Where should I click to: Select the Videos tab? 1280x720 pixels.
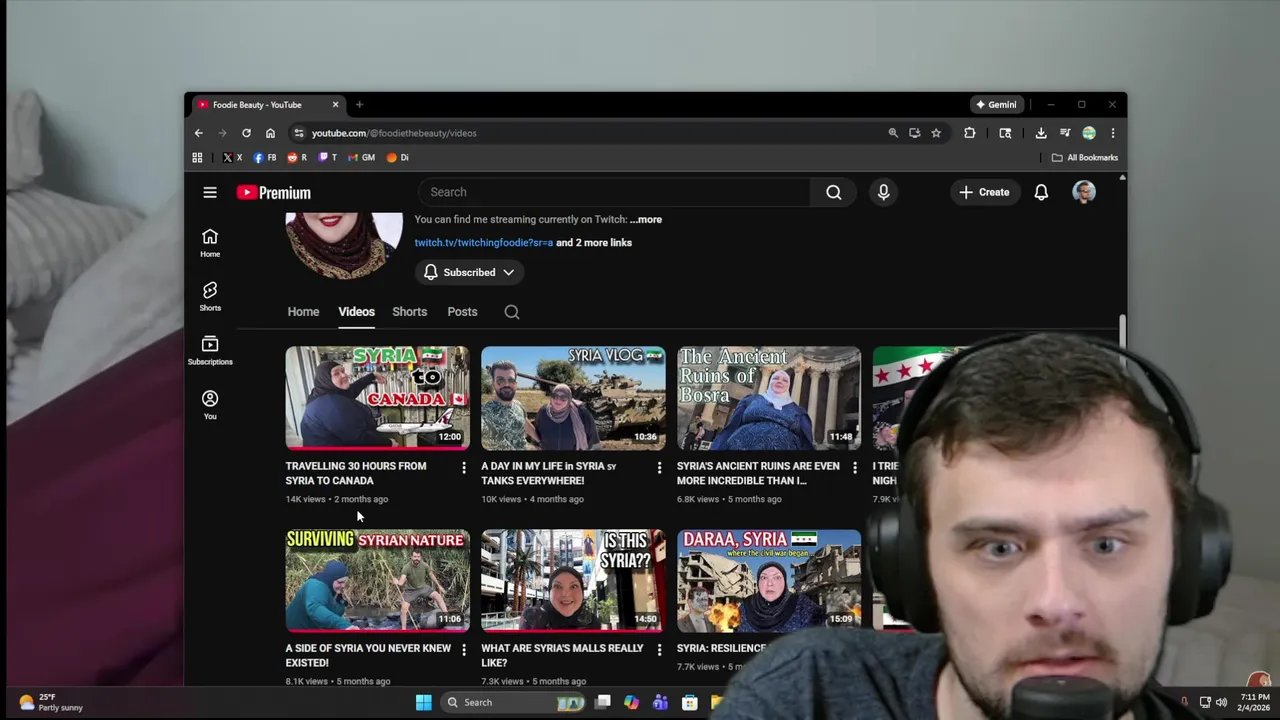click(356, 312)
